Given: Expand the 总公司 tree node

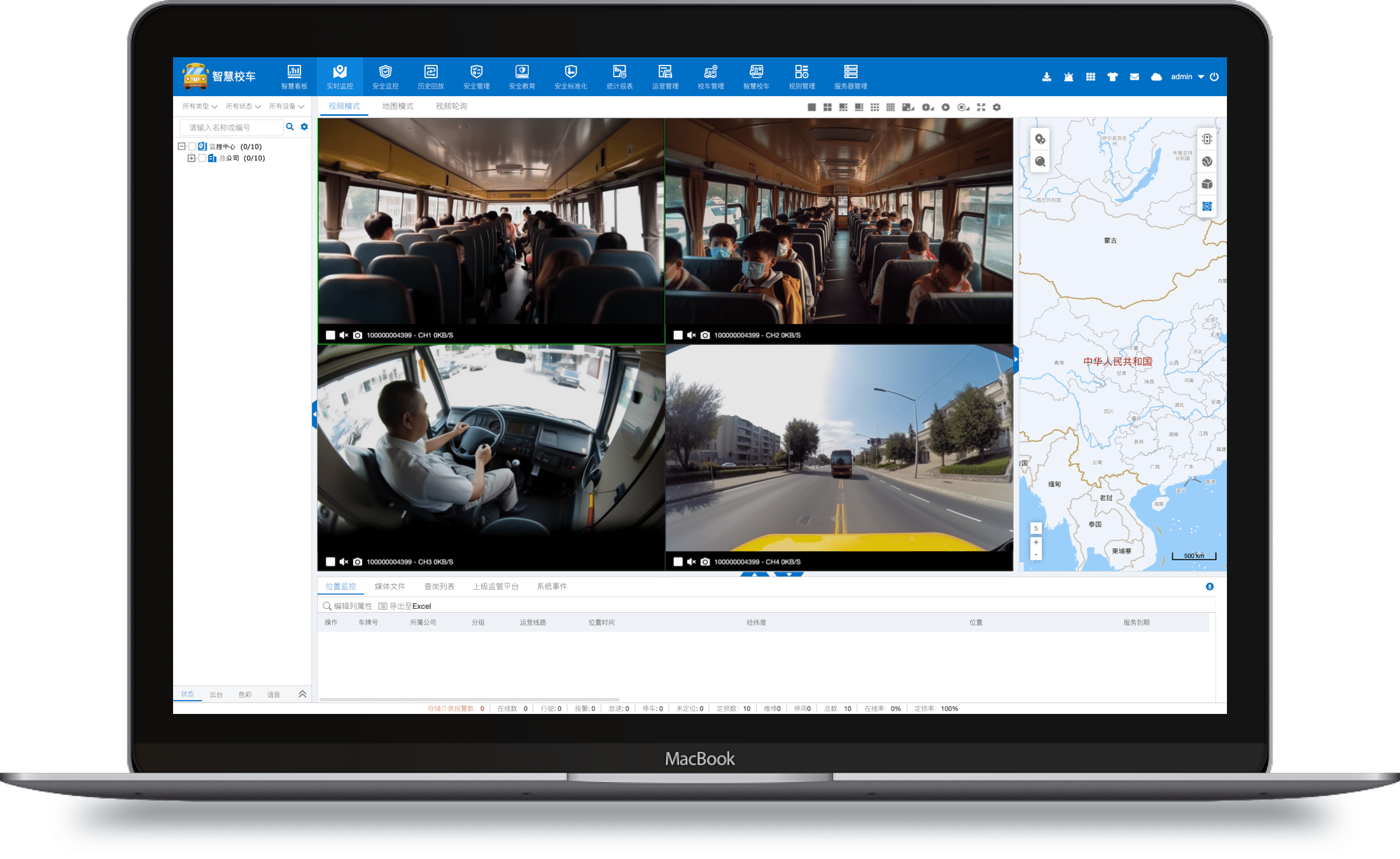Looking at the screenshot, I should coord(191,158).
